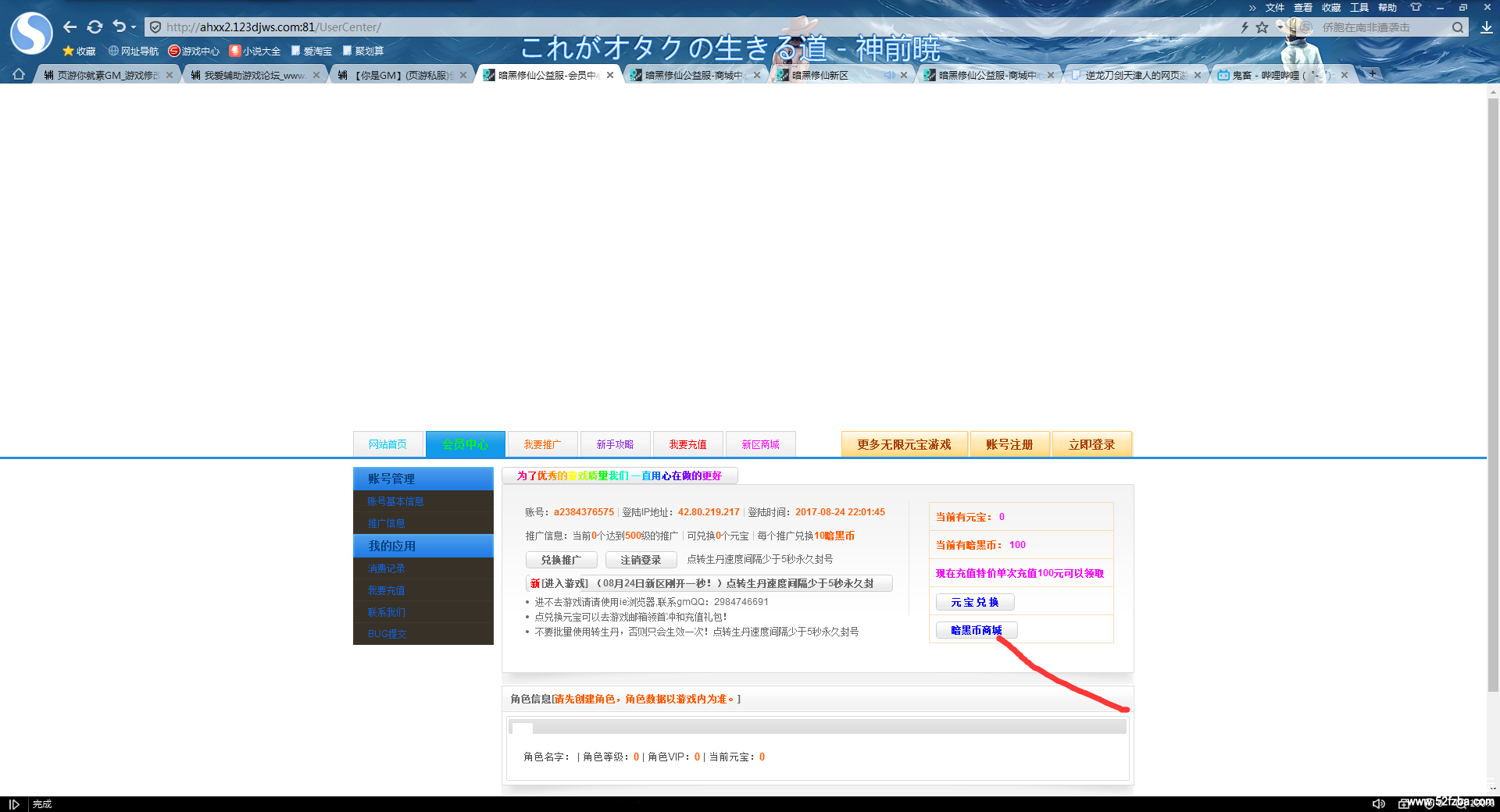Image resolution: width=1500 pixels, height=812 pixels.
Task: Click the 收藏 favorites star bookmark
Action: pos(79,51)
